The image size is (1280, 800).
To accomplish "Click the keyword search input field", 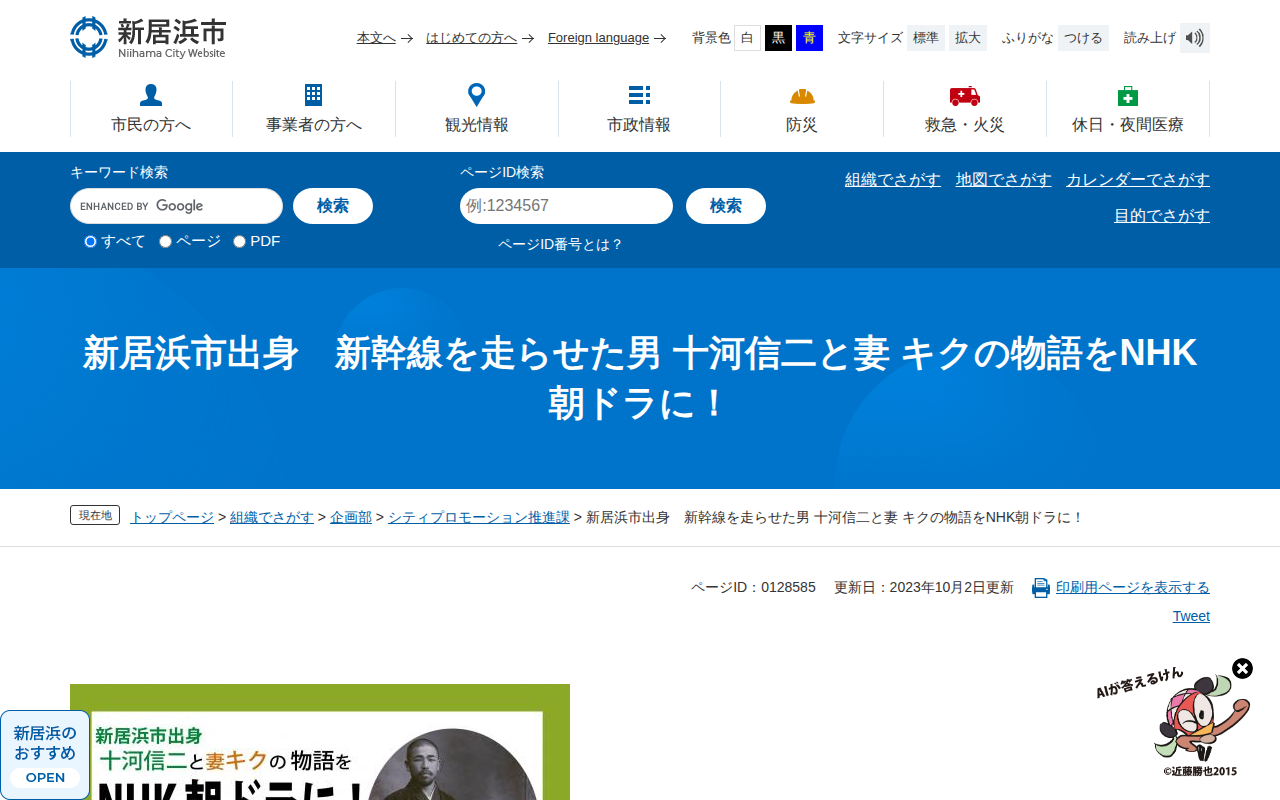I will [x=176, y=206].
